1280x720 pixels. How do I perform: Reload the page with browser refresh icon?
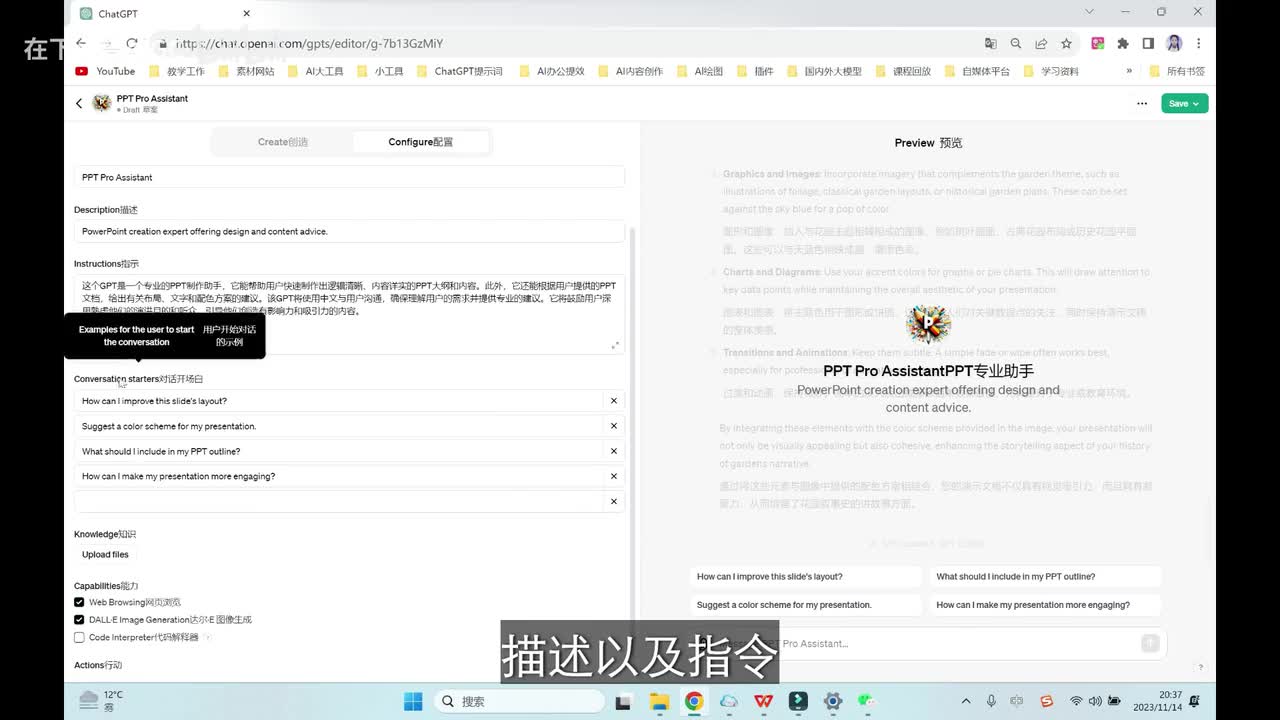pos(132,43)
